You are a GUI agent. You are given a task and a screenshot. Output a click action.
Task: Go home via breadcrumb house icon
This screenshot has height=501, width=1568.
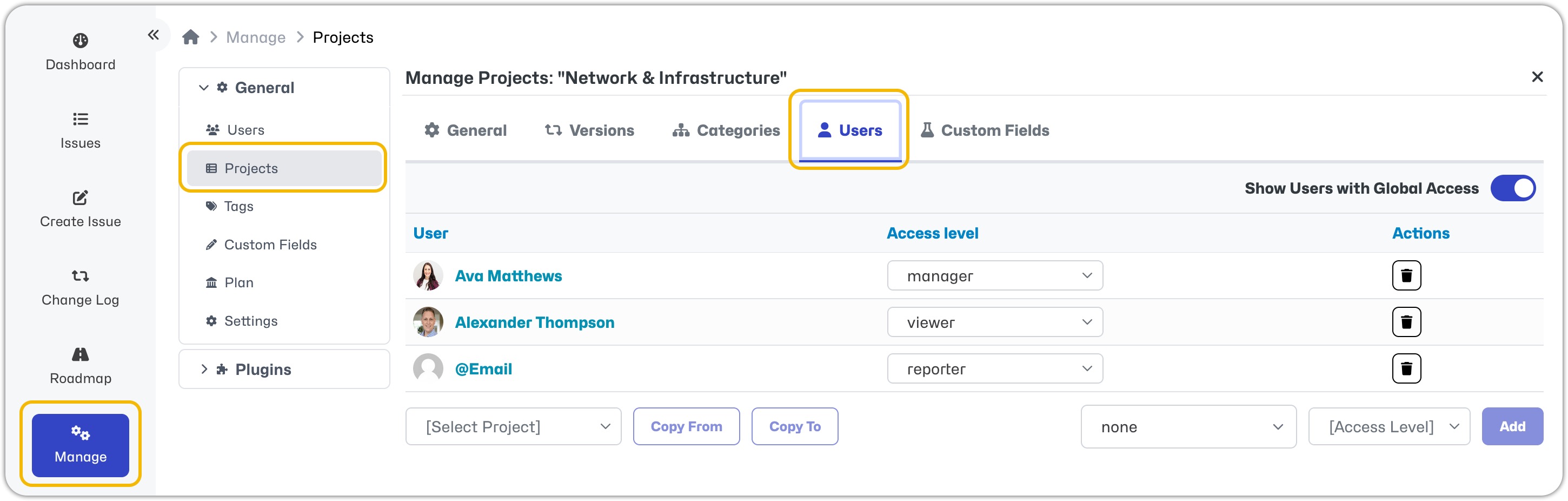coord(190,37)
